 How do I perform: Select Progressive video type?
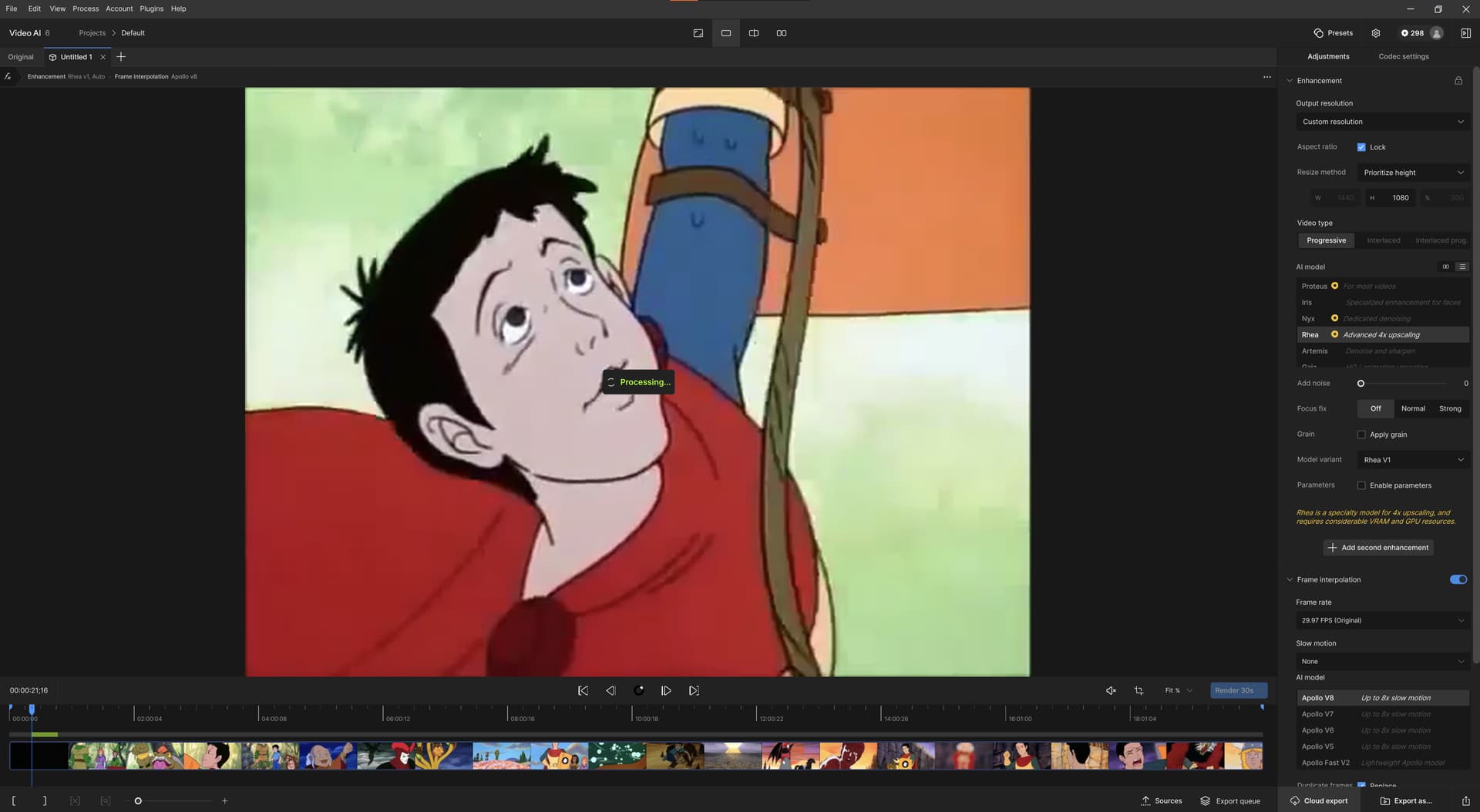tap(1326, 240)
